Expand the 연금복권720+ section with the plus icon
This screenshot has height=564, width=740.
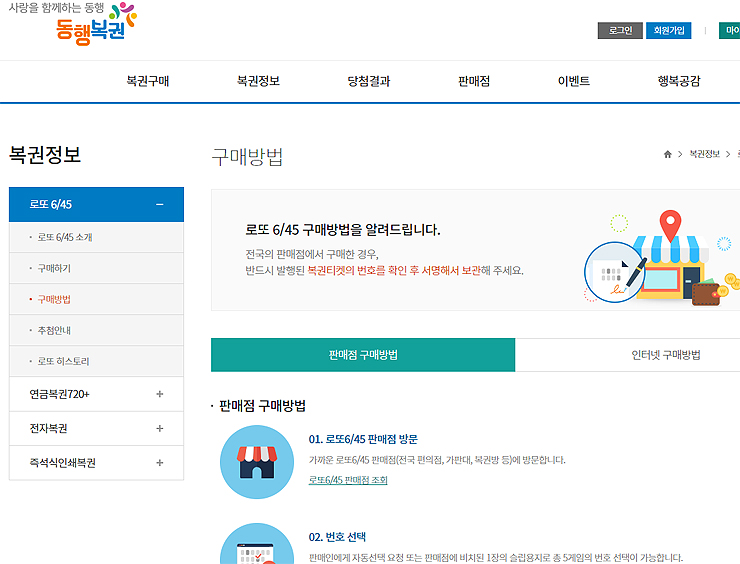point(160,394)
